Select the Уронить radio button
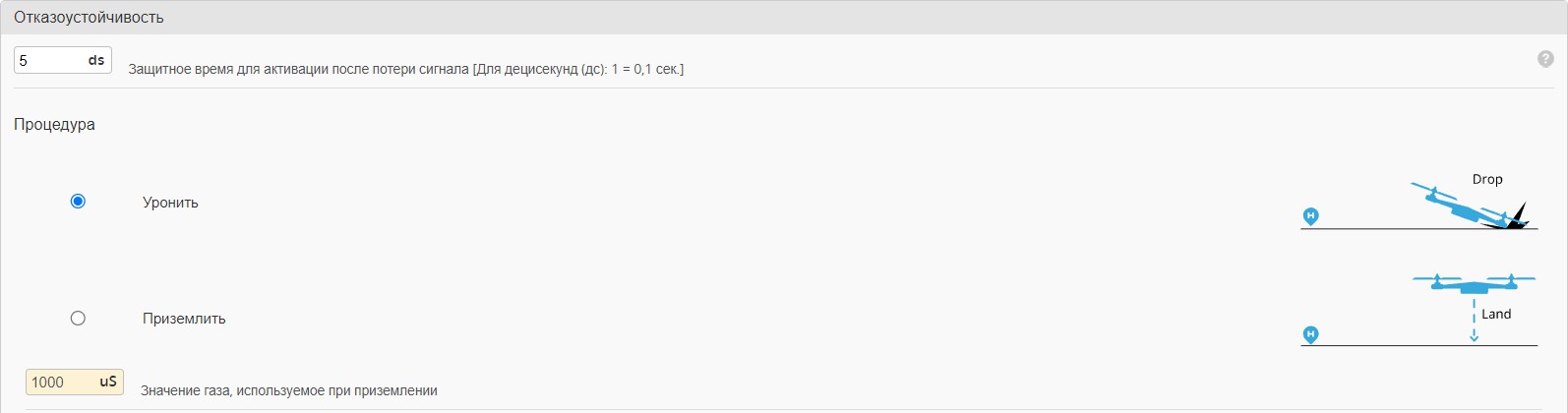This screenshot has width=1568, height=413. [x=78, y=202]
